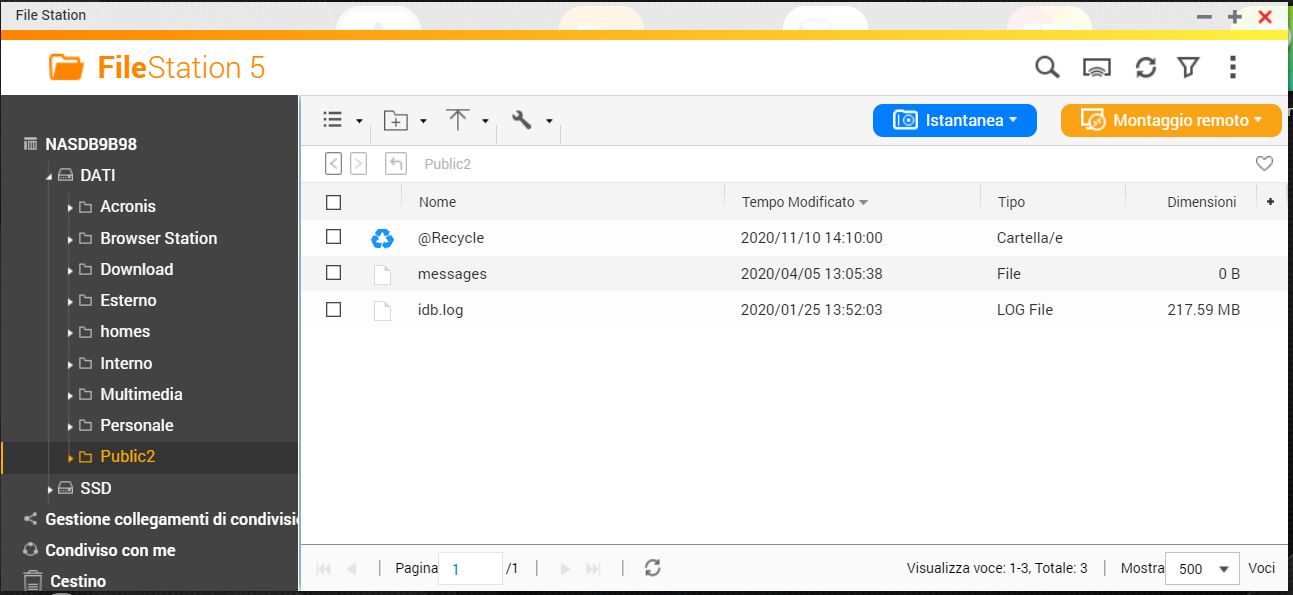Image resolution: width=1293 pixels, height=595 pixels.
Task: Click the page number input field
Action: 470,569
